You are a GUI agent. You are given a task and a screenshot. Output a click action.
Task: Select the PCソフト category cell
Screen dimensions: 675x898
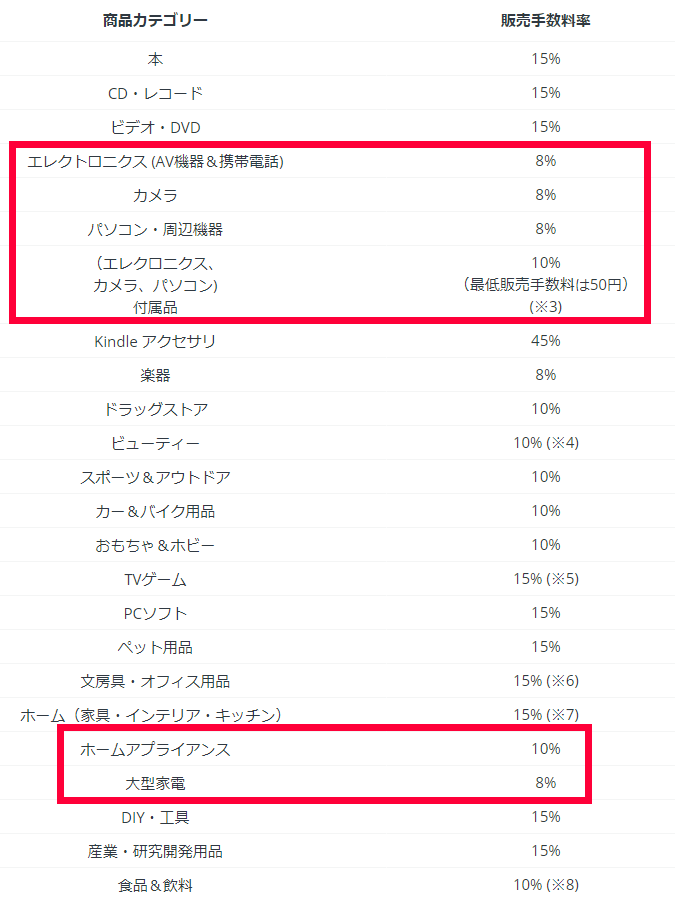[155, 613]
